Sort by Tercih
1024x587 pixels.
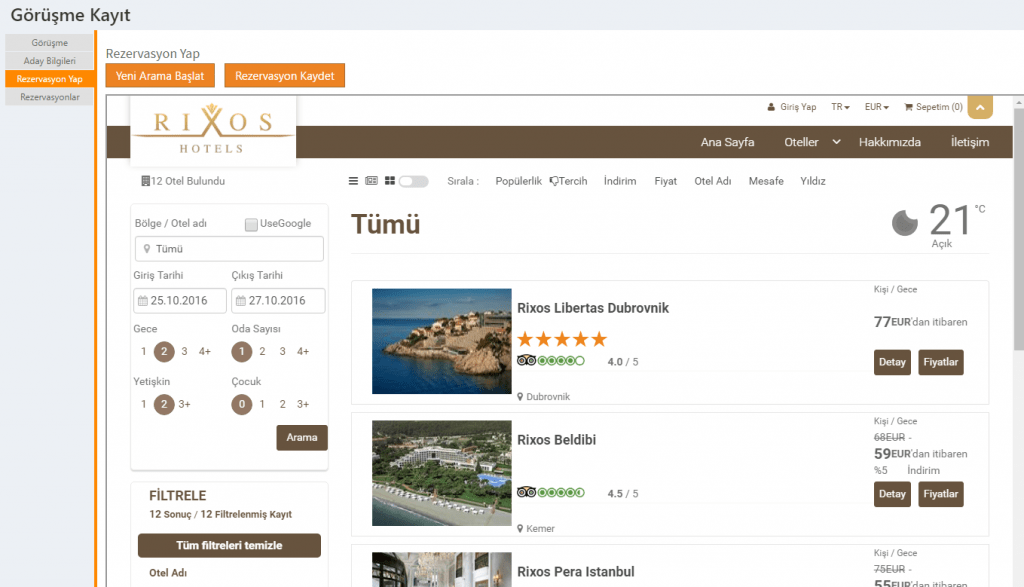568,181
